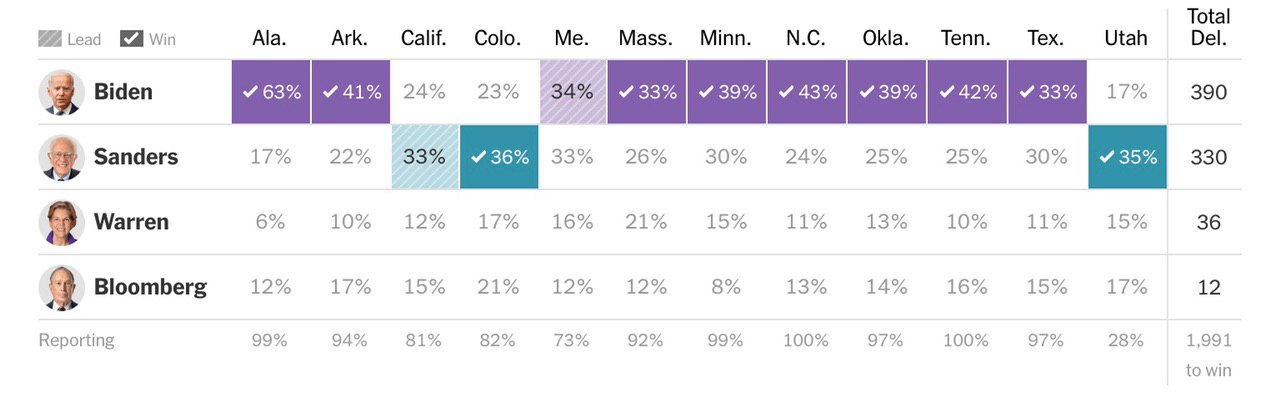This screenshot has width=1280, height=402.
Task: Click Biden's 390 total delegates value
Action: click(x=1208, y=92)
